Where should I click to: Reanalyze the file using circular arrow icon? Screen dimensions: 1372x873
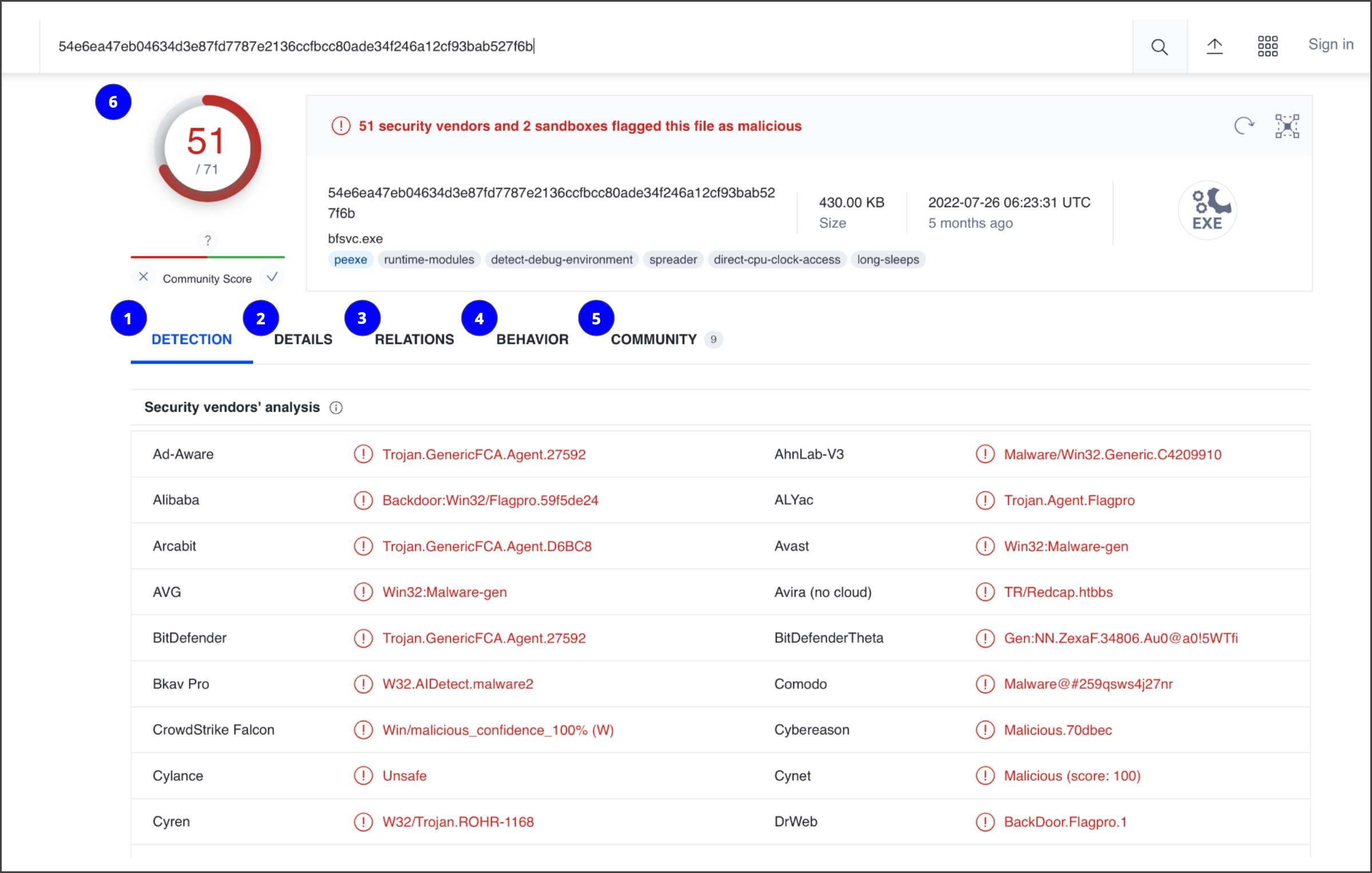tap(1244, 126)
